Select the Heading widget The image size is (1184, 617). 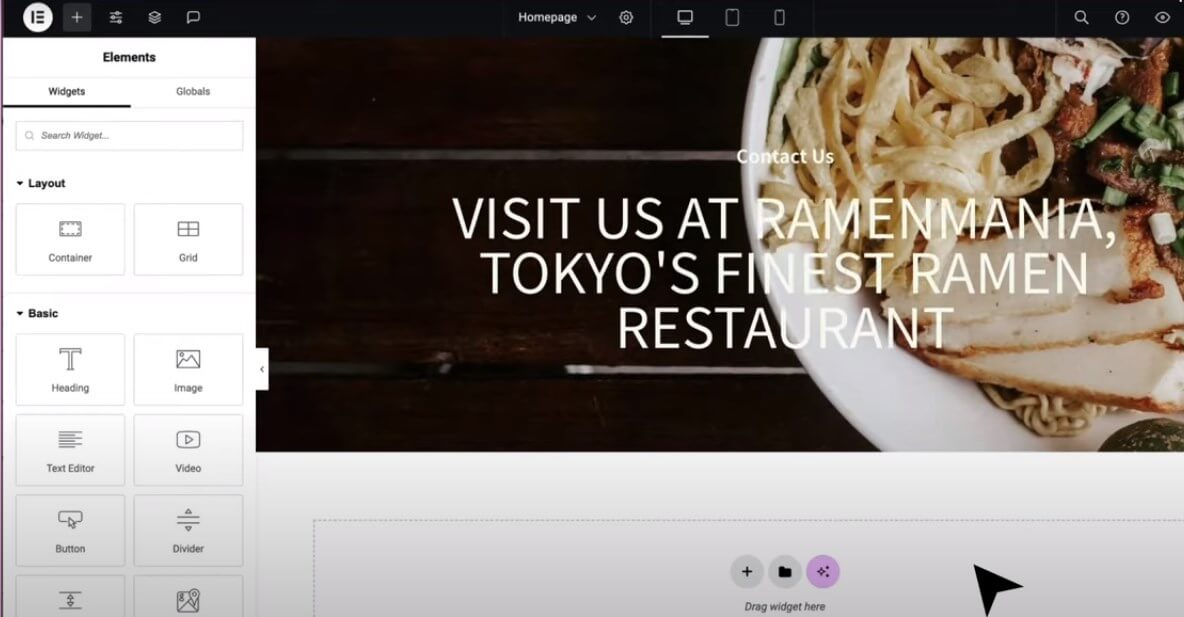pyautogui.click(x=70, y=369)
